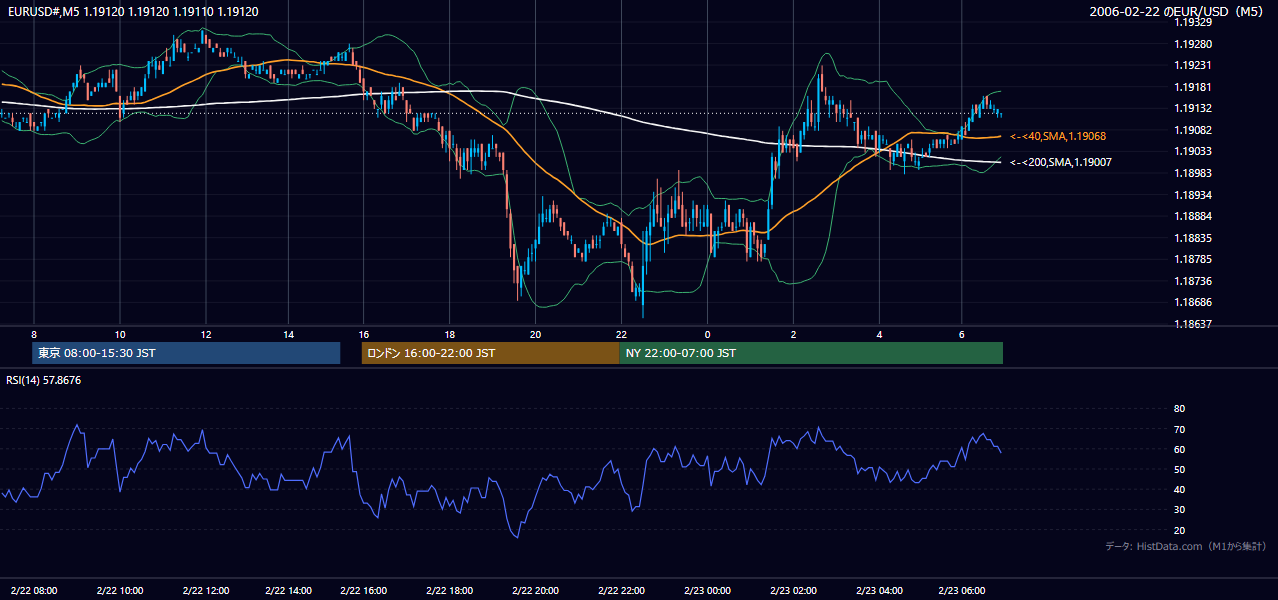This screenshot has width=1278, height=600.
Task: Select the 東京 08:00-15:30 JST session bar
Action: click(x=186, y=353)
